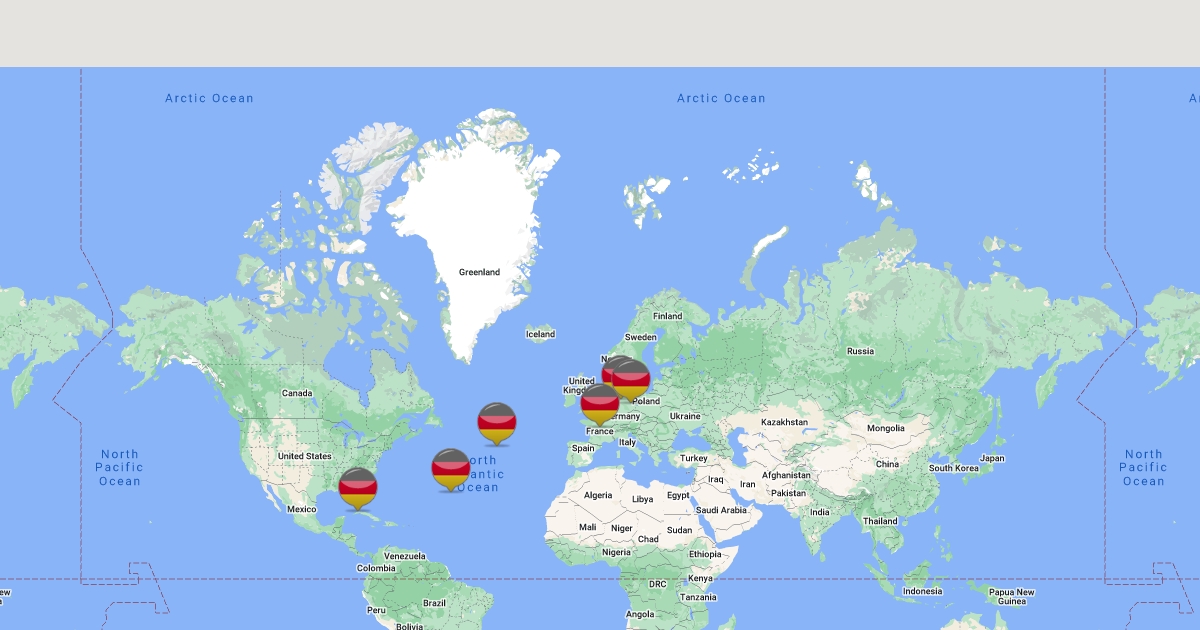Image resolution: width=1200 pixels, height=630 pixels.
Task: Click the Canada country label
Action: point(297,393)
